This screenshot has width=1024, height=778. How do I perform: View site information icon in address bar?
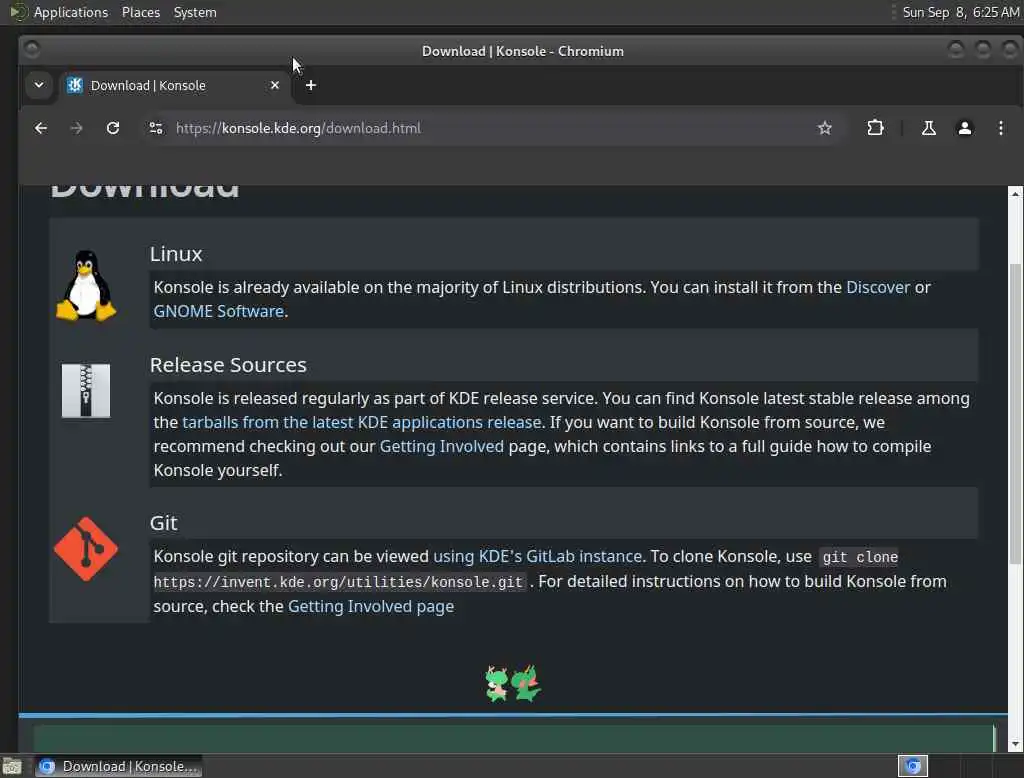[x=155, y=128]
